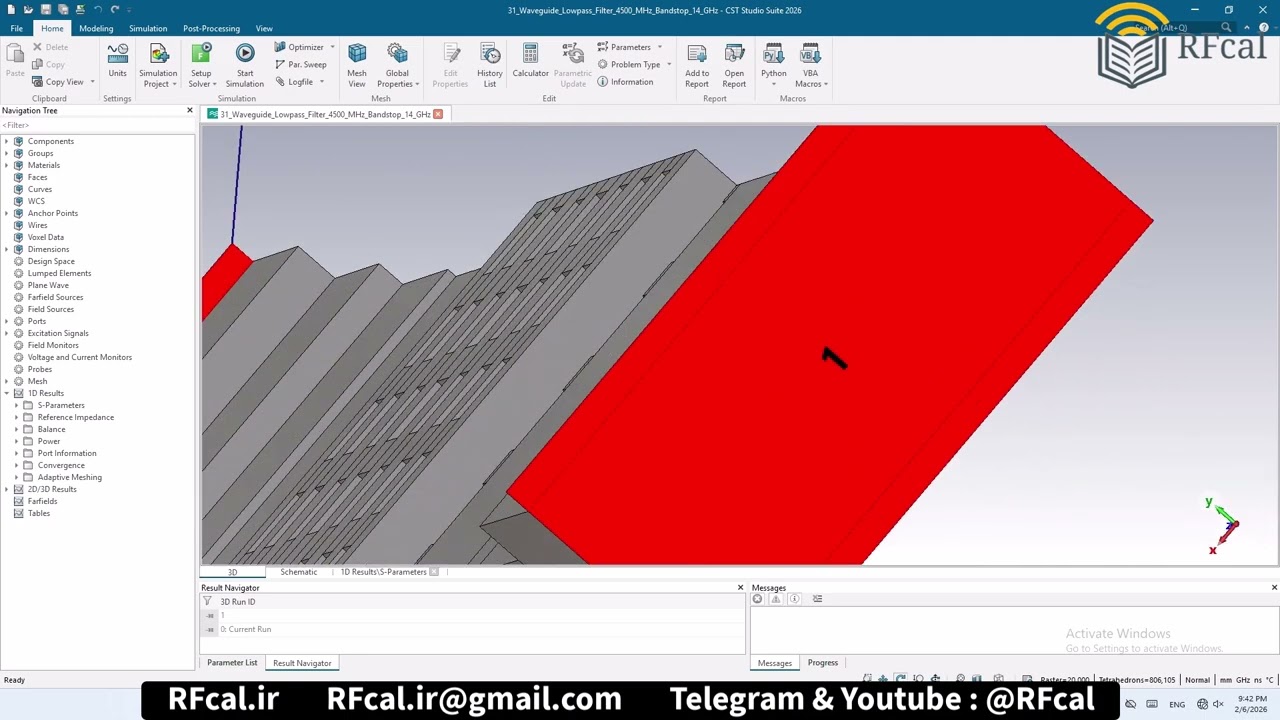The height and width of the screenshot is (720, 1280).
Task: Click Start Simulation
Action: tap(245, 65)
